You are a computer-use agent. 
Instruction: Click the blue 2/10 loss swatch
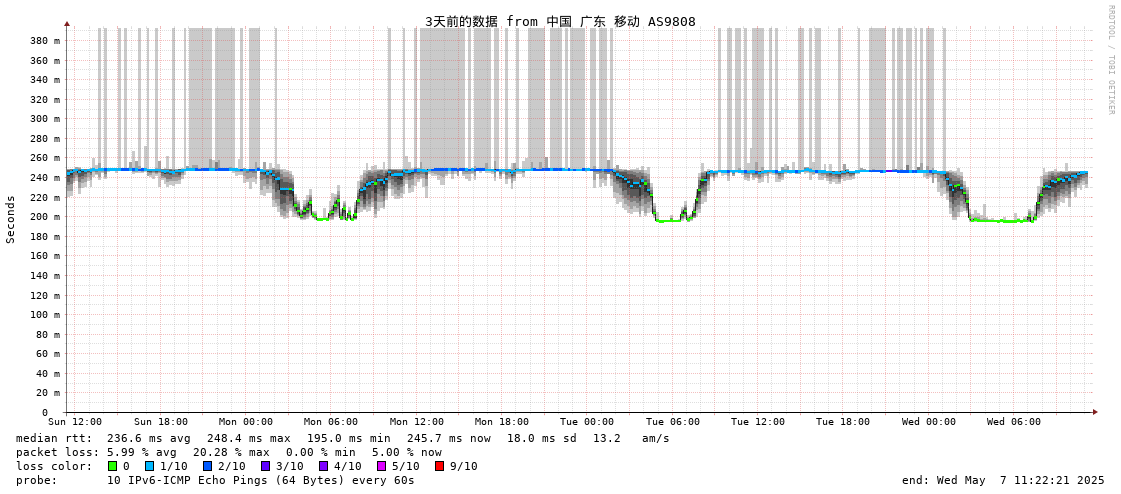click(207, 466)
